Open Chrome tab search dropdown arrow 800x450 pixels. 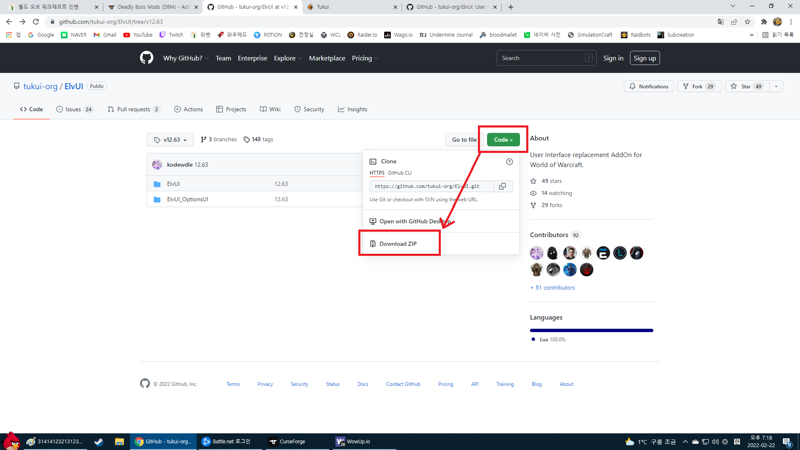(733, 7)
